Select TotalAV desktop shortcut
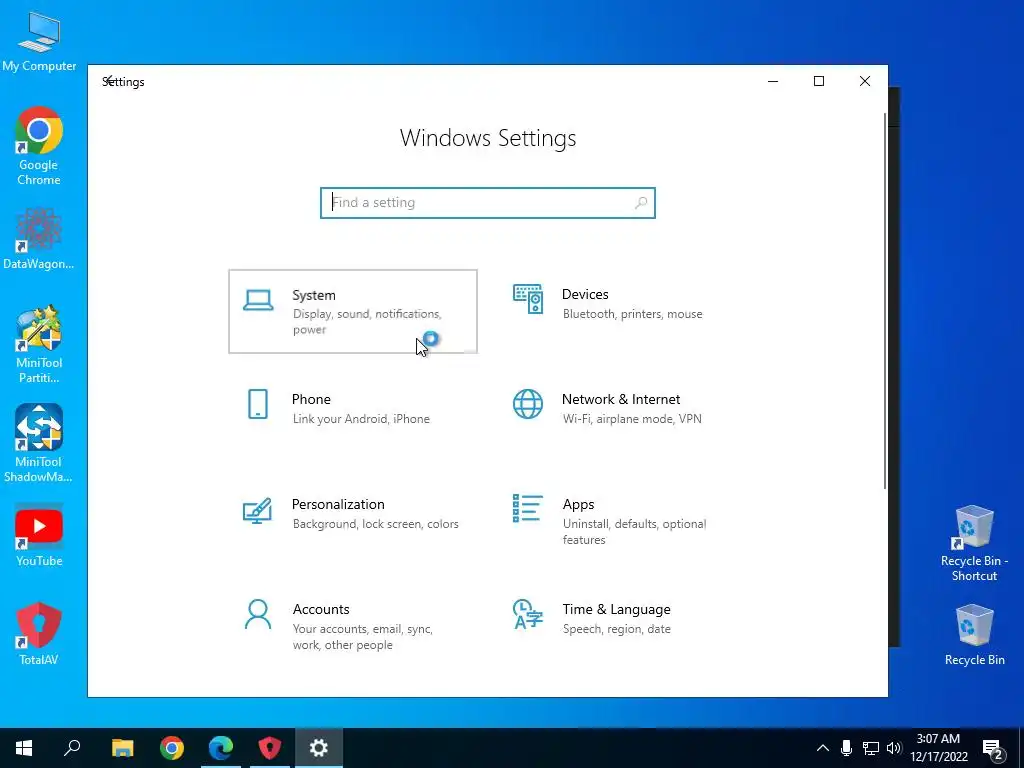Viewport: 1024px width, 768px height. click(39, 633)
